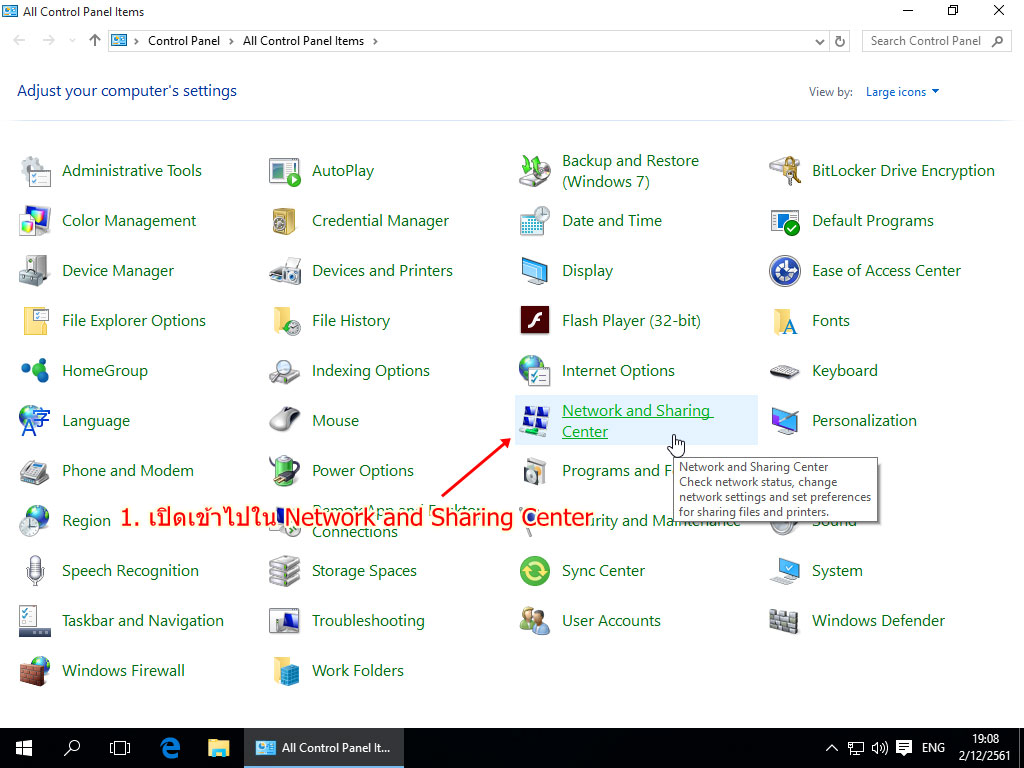Open the Sync Center icon
The width and height of the screenshot is (1024, 768).
click(535, 571)
